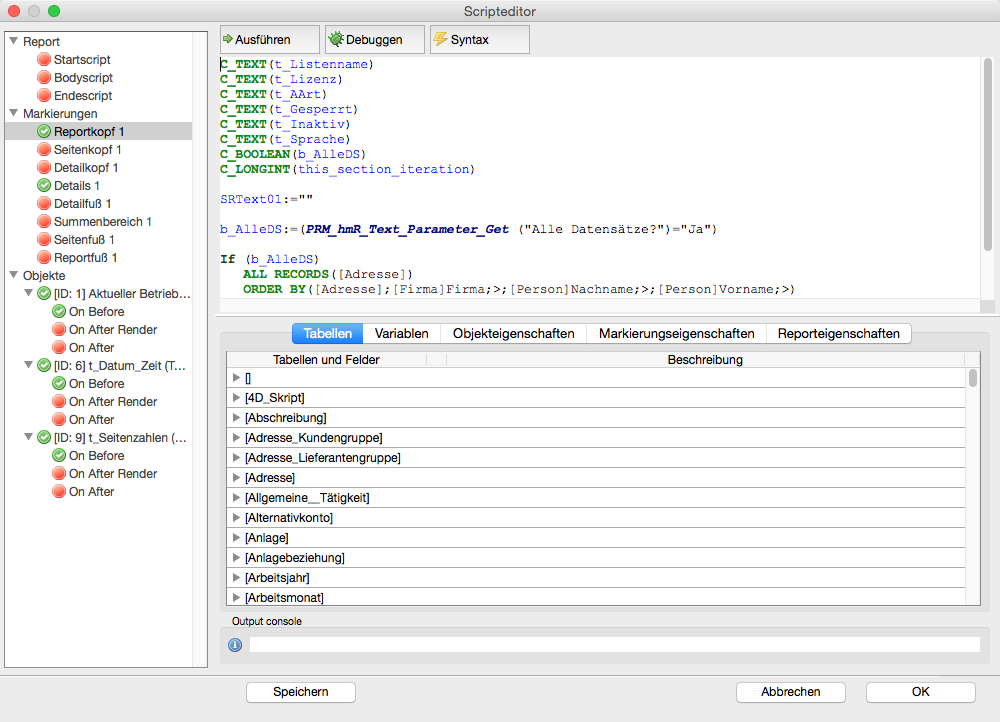Click the red status icon beside Startscript
This screenshot has height=722, width=1000.
tap(44, 60)
